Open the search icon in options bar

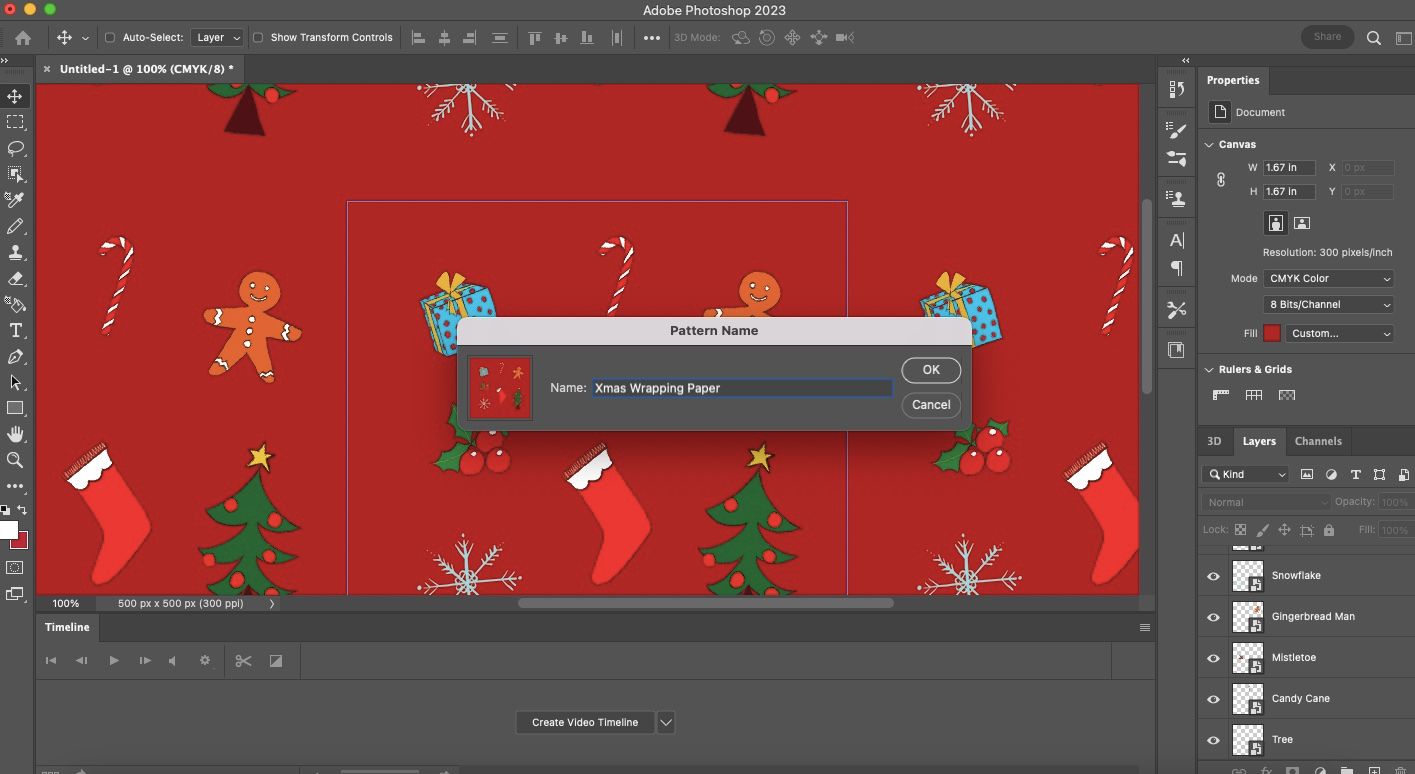point(1374,38)
